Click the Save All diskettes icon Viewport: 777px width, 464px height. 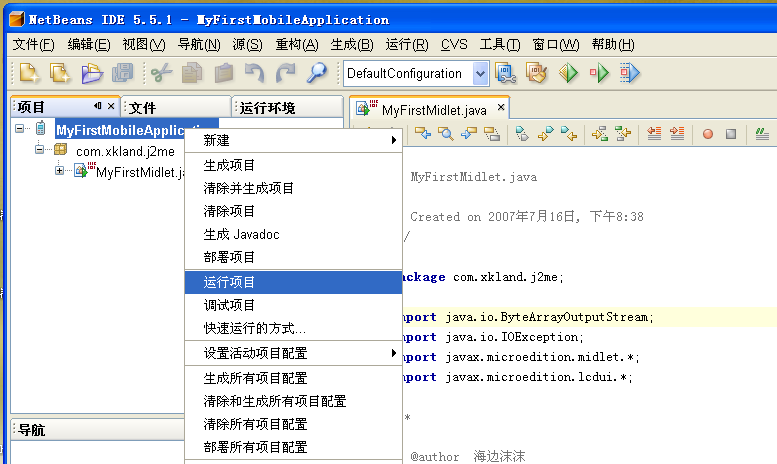(122, 73)
